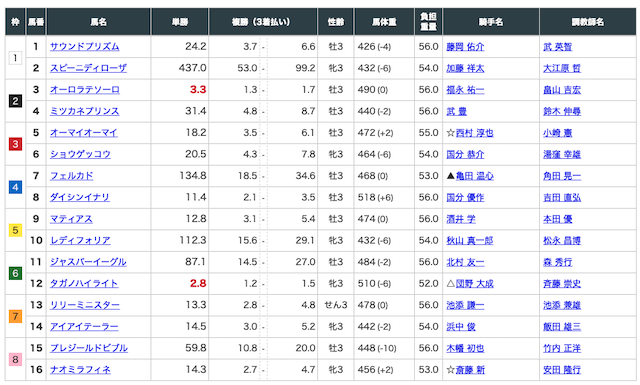
Task: Click jockey link 浜中 俊
Action: coord(461,327)
